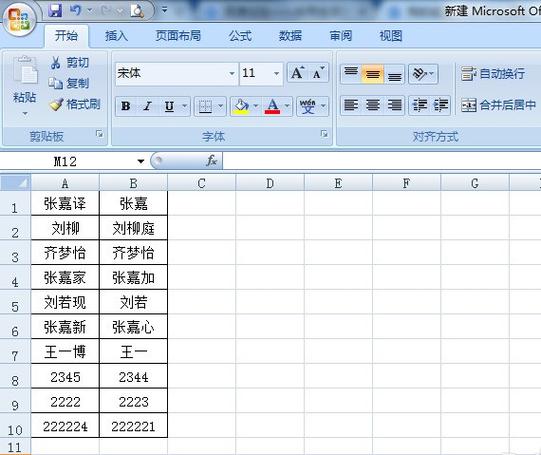Toggle middle vertical alignment
541x455 pixels.
pyautogui.click(x=373, y=73)
